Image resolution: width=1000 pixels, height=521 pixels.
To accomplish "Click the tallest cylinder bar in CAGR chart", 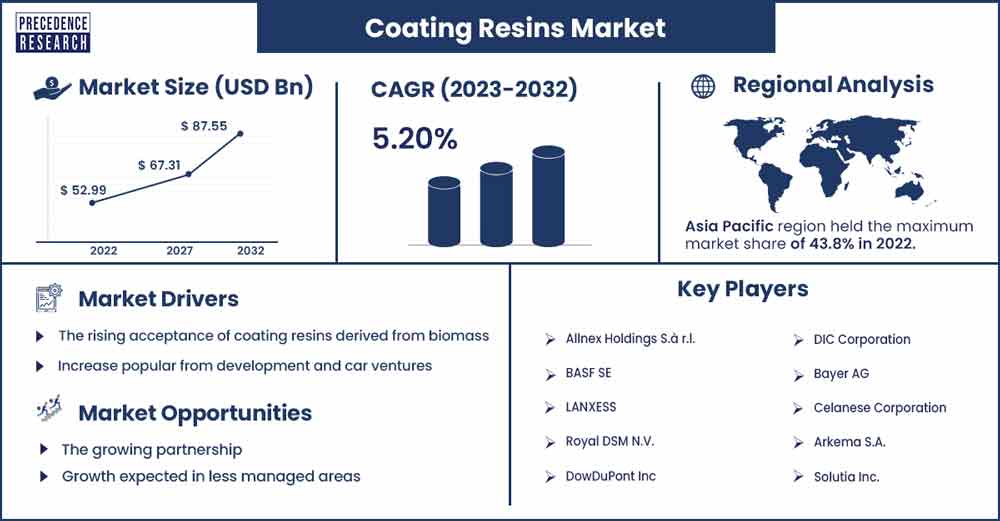I will [548, 196].
